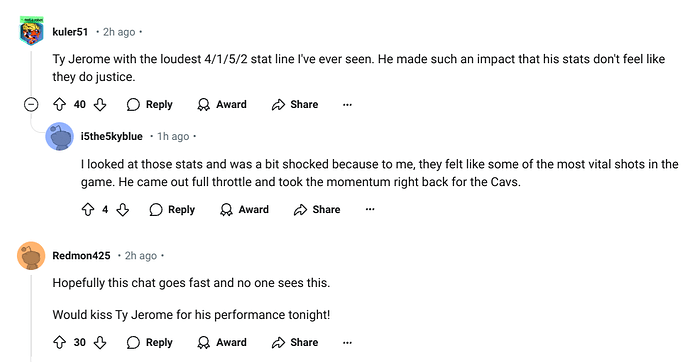This screenshot has width=690, height=362.
Task: Open more options for kuler51's comment
Action: click(347, 105)
